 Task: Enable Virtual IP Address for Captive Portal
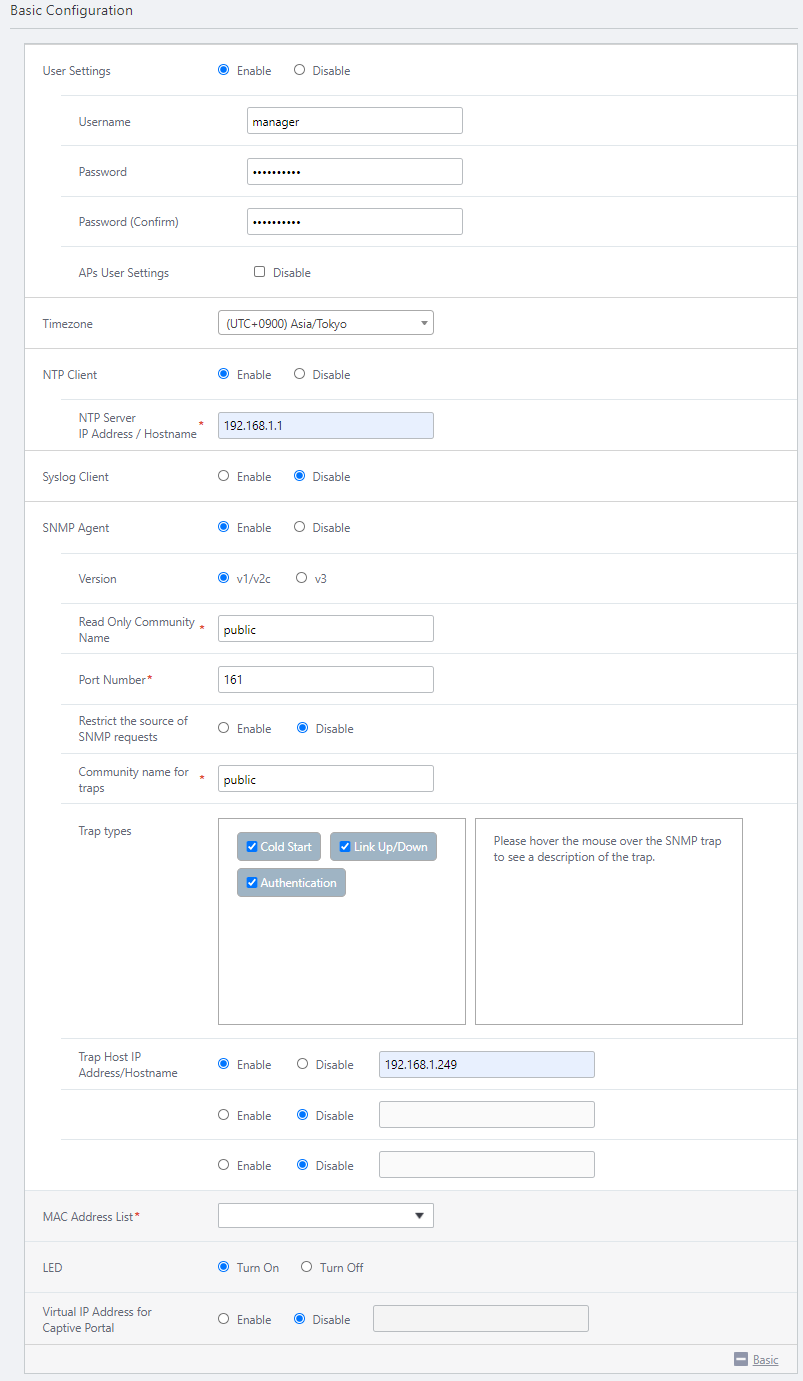pyautogui.click(x=224, y=1320)
